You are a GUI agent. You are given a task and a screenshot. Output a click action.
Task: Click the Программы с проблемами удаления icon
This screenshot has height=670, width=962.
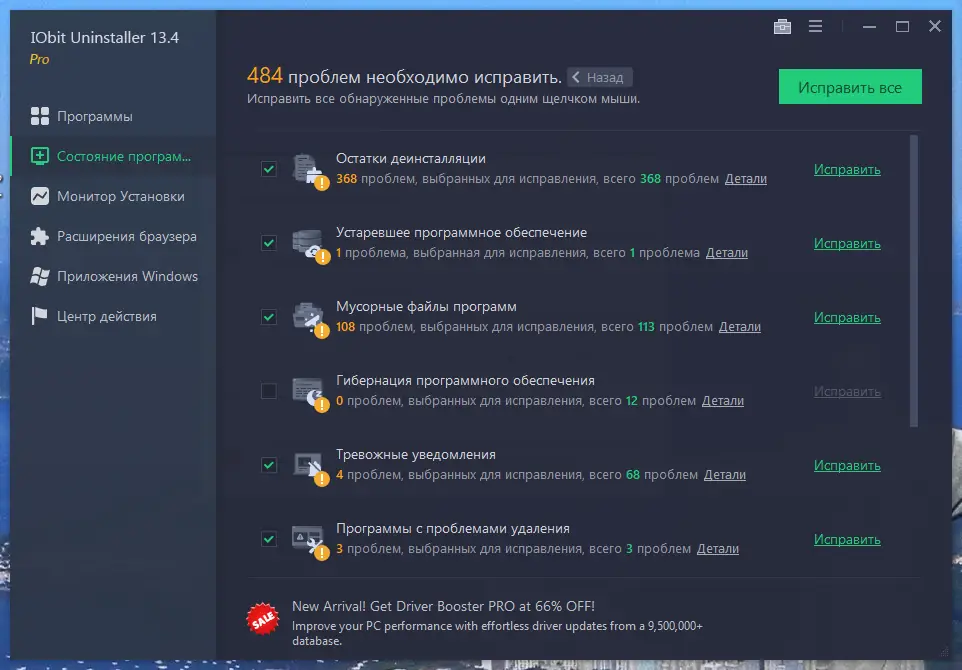point(310,541)
